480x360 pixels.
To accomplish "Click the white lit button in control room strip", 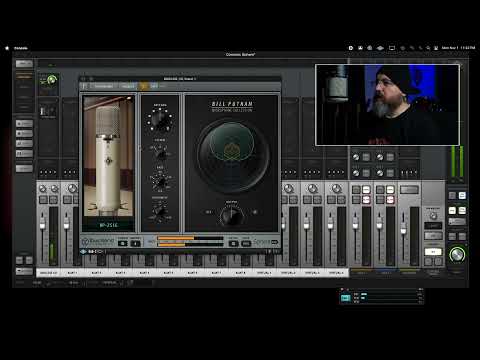I will [x=433, y=252].
